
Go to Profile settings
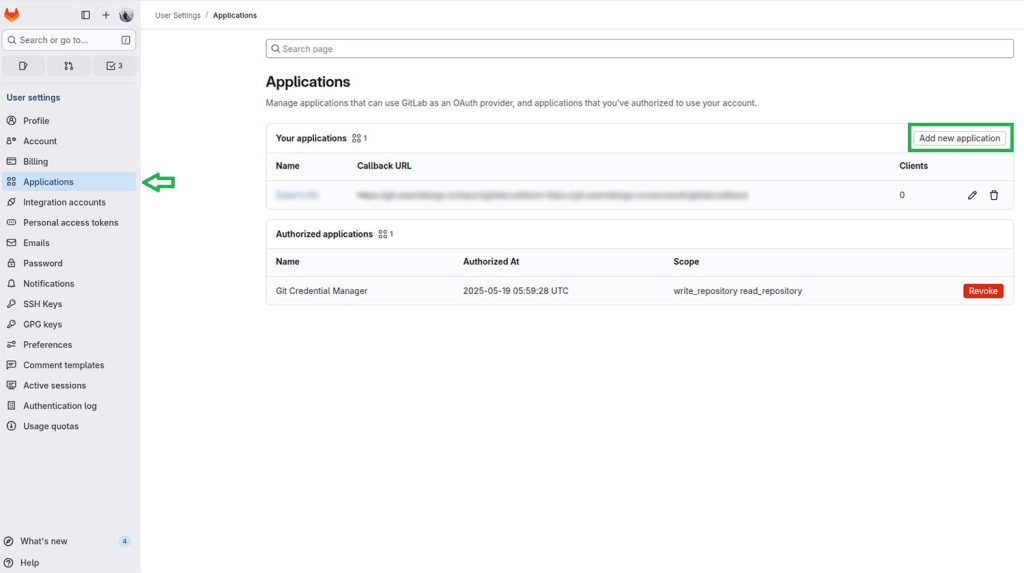[36, 121]
